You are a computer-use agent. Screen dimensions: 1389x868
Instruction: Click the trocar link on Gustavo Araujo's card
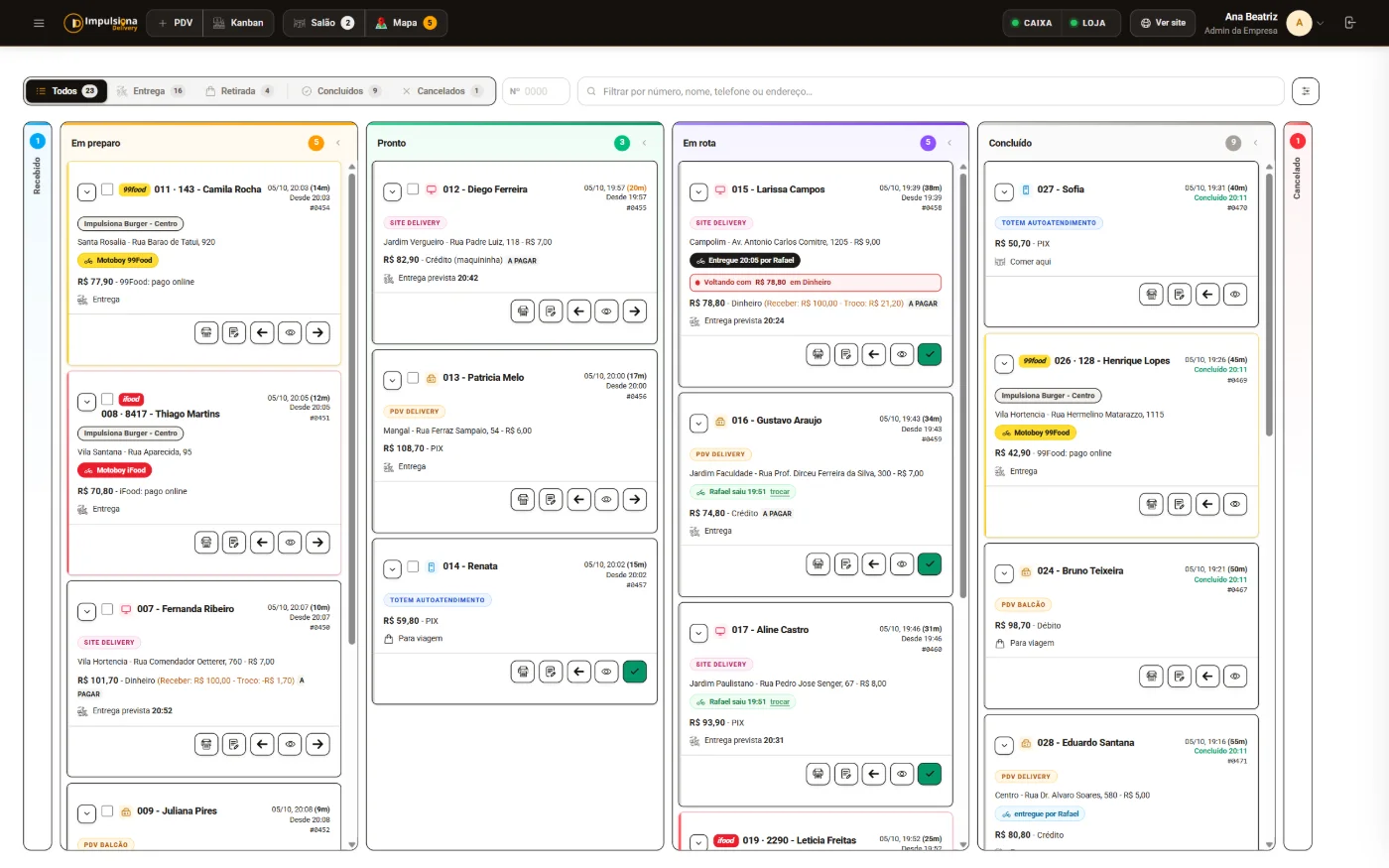coord(780,492)
